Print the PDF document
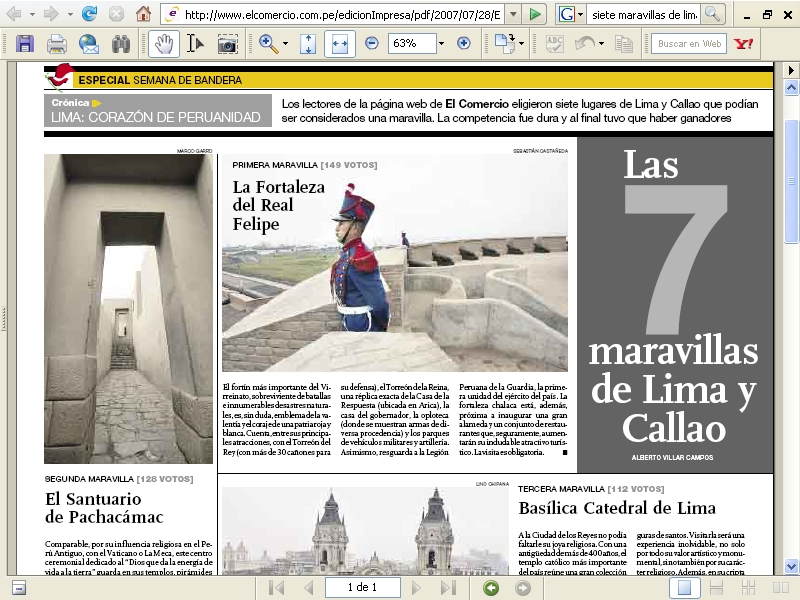Viewport: 800px width, 600px height. pyautogui.click(x=57, y=44)
